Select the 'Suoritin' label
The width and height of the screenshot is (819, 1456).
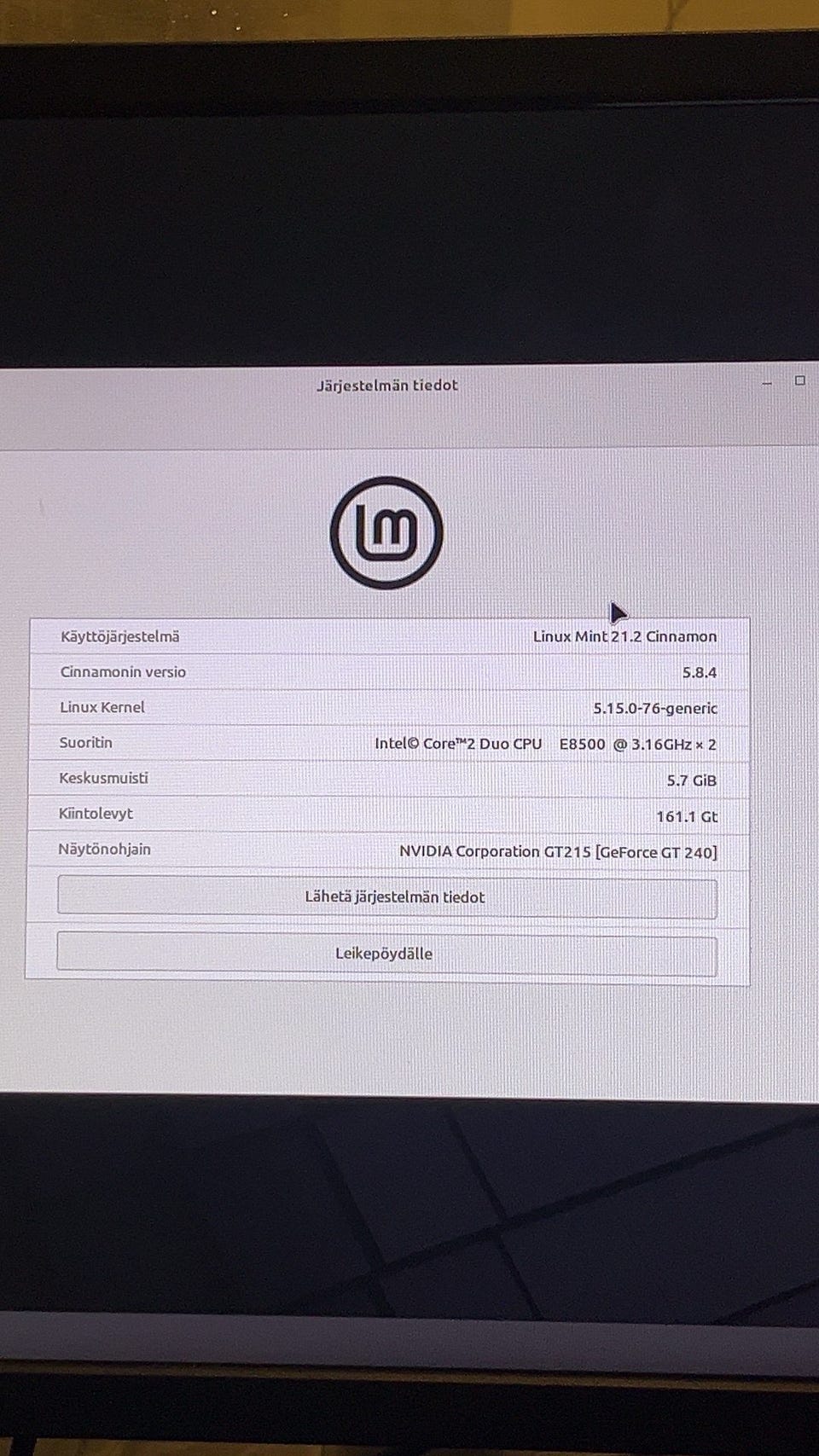click(x=85, y=742)
